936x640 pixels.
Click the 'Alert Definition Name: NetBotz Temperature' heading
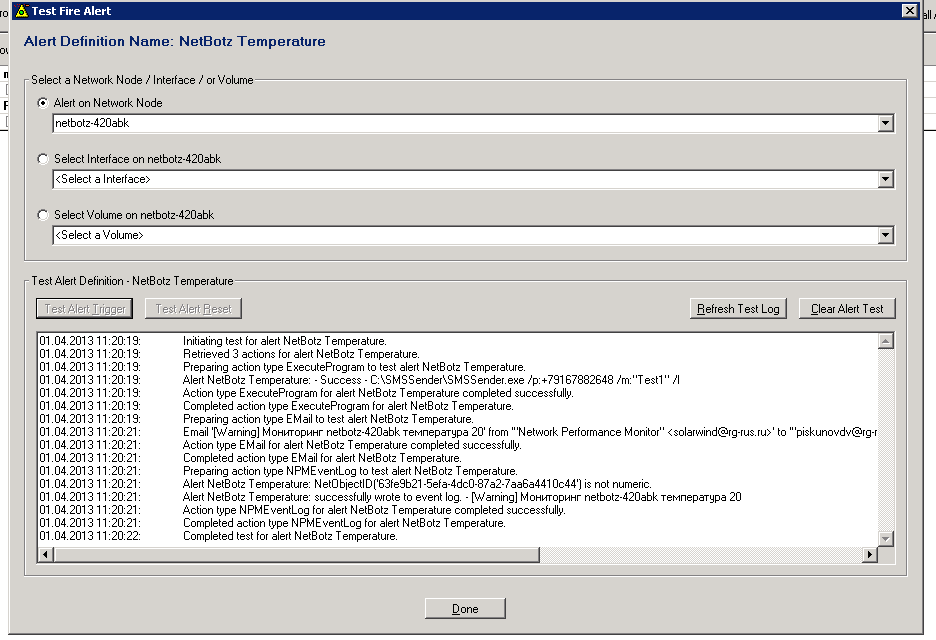pos(175,41)
